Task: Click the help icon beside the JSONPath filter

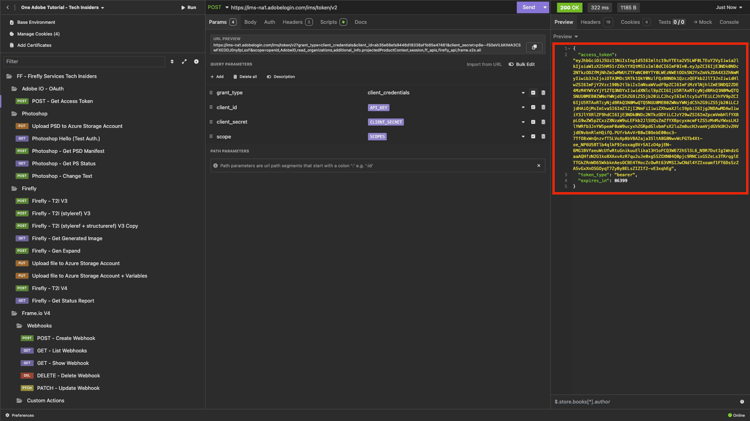Action: tap(742, 402)
